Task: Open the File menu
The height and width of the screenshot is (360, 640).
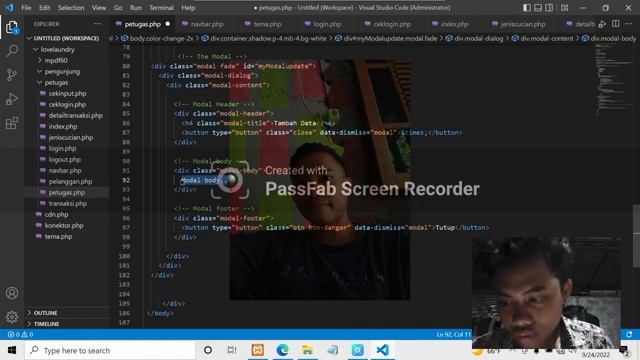Action: coord(26,8)
